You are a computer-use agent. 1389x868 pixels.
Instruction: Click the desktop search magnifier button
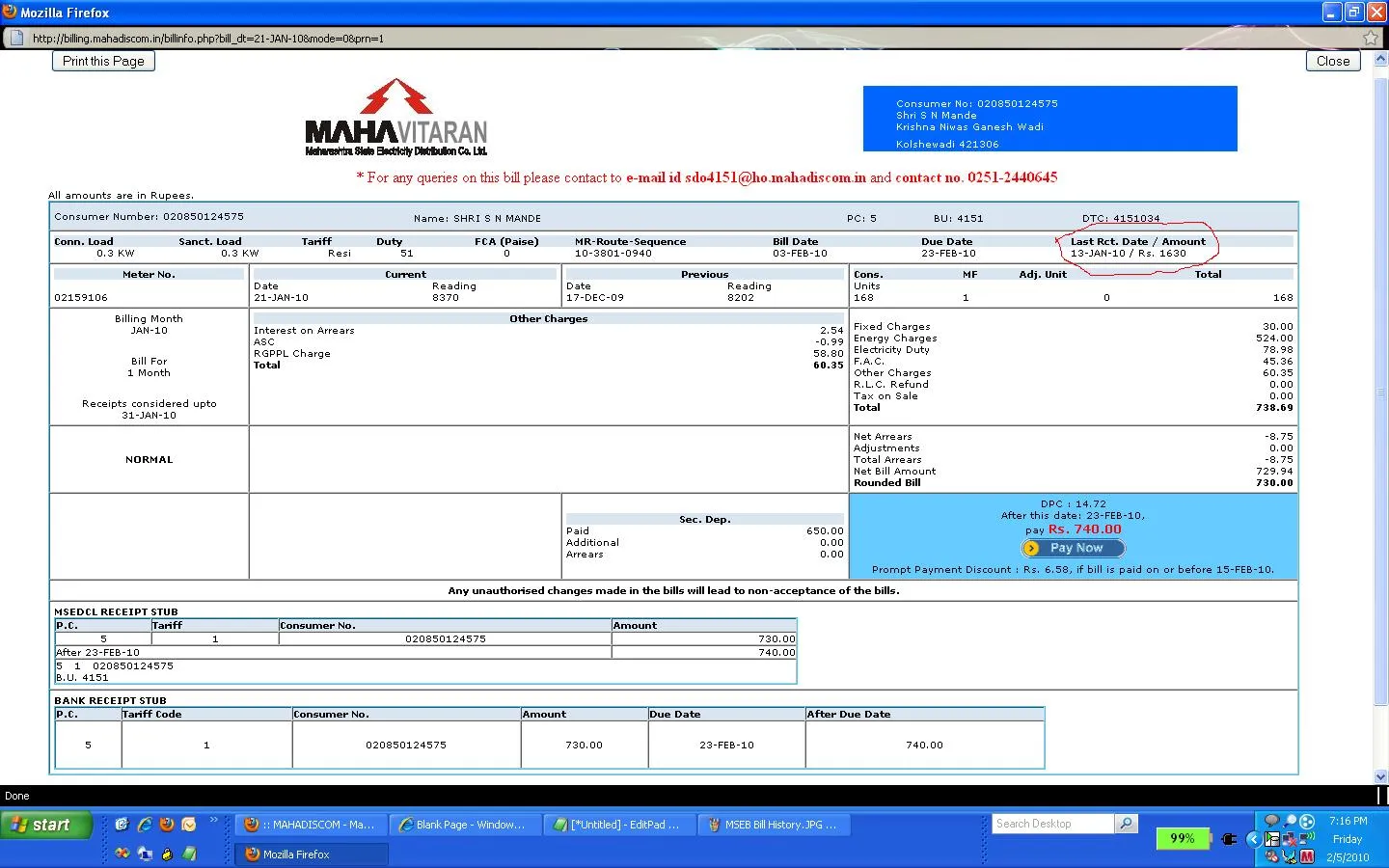coord(1126,824)
